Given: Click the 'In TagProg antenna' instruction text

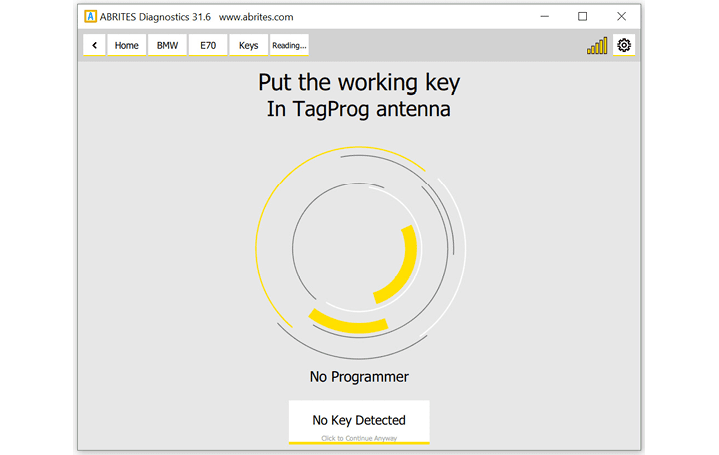Looking at the screenshot, I should [359, 110].
